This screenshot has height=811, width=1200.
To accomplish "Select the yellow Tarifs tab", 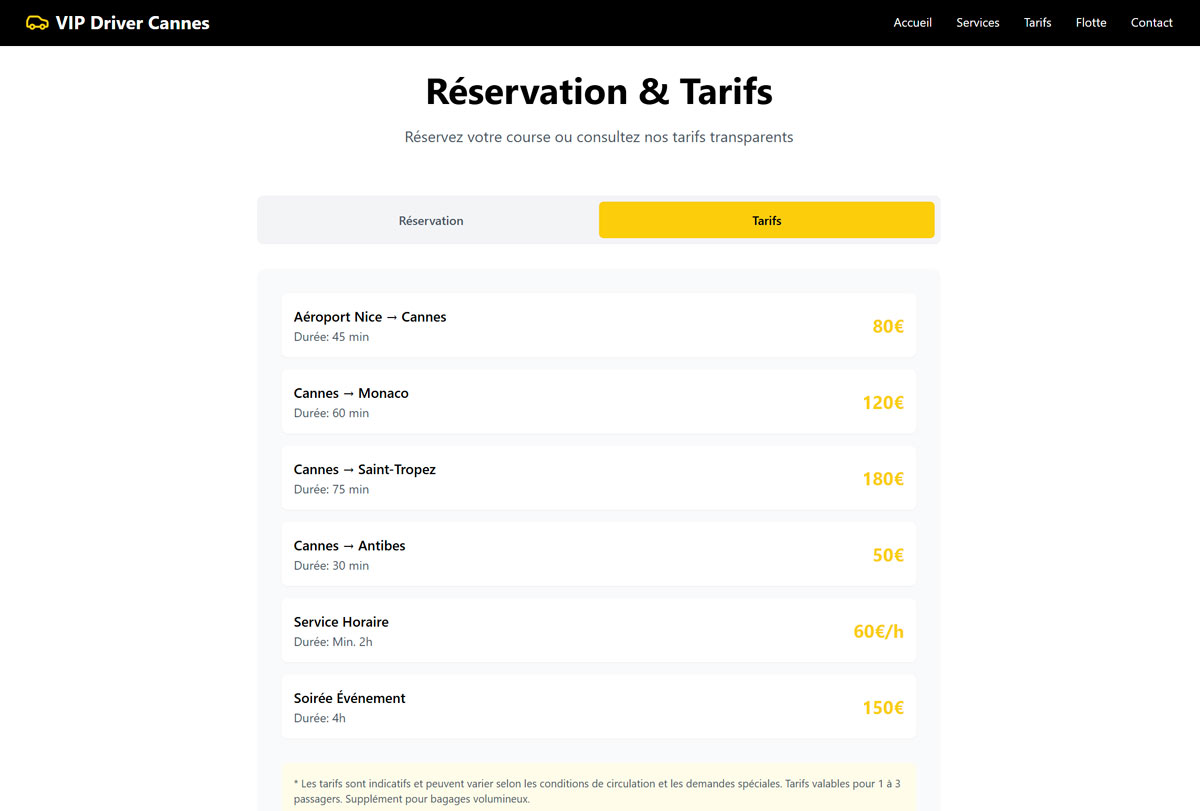I will pos(766,221).
